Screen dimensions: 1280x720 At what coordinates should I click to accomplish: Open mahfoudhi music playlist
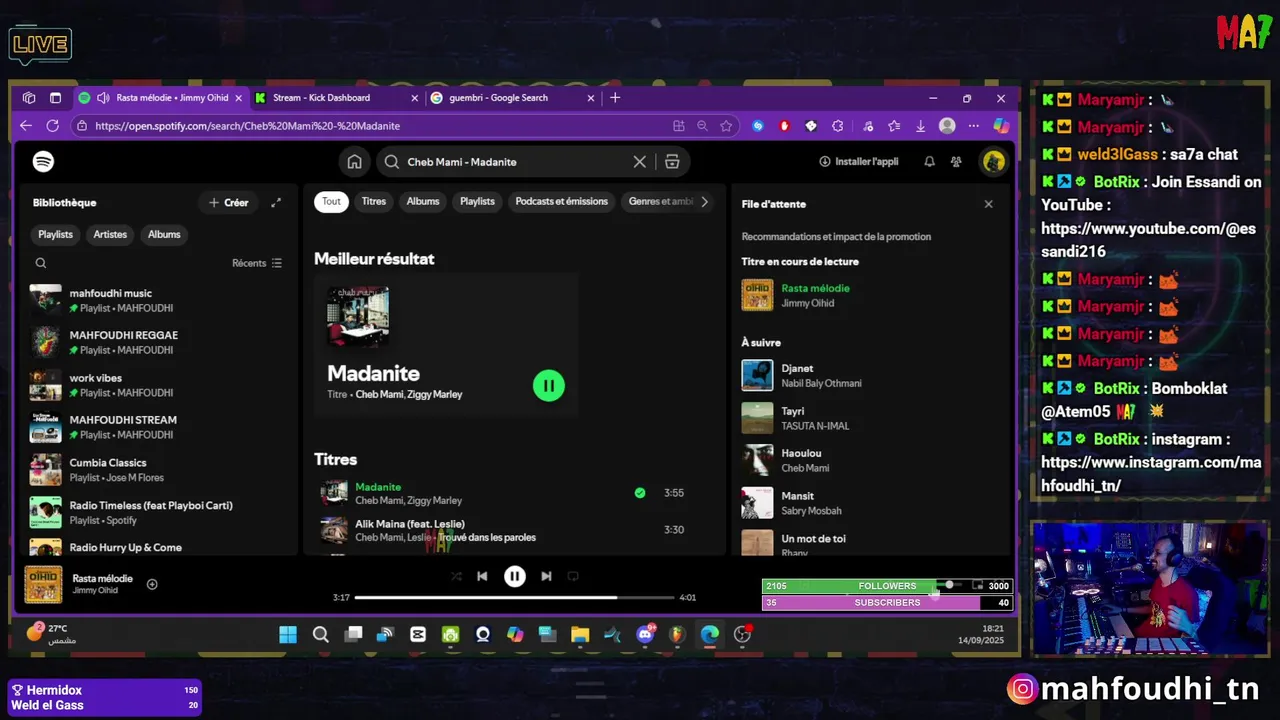158,300
